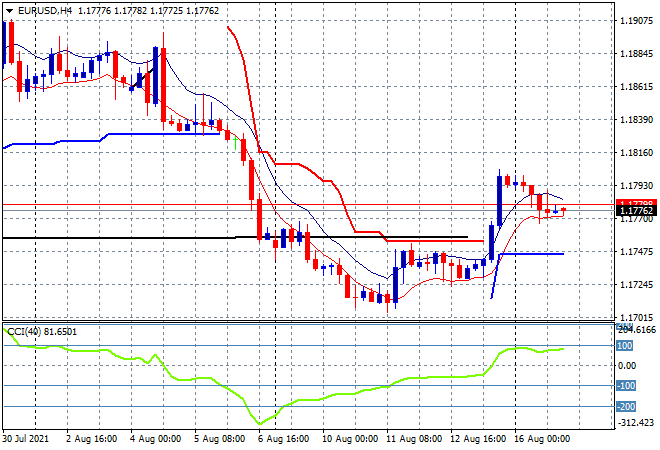
Task: Click the triangle arrow beside EURUSD,H4
Action: [9, 11]
